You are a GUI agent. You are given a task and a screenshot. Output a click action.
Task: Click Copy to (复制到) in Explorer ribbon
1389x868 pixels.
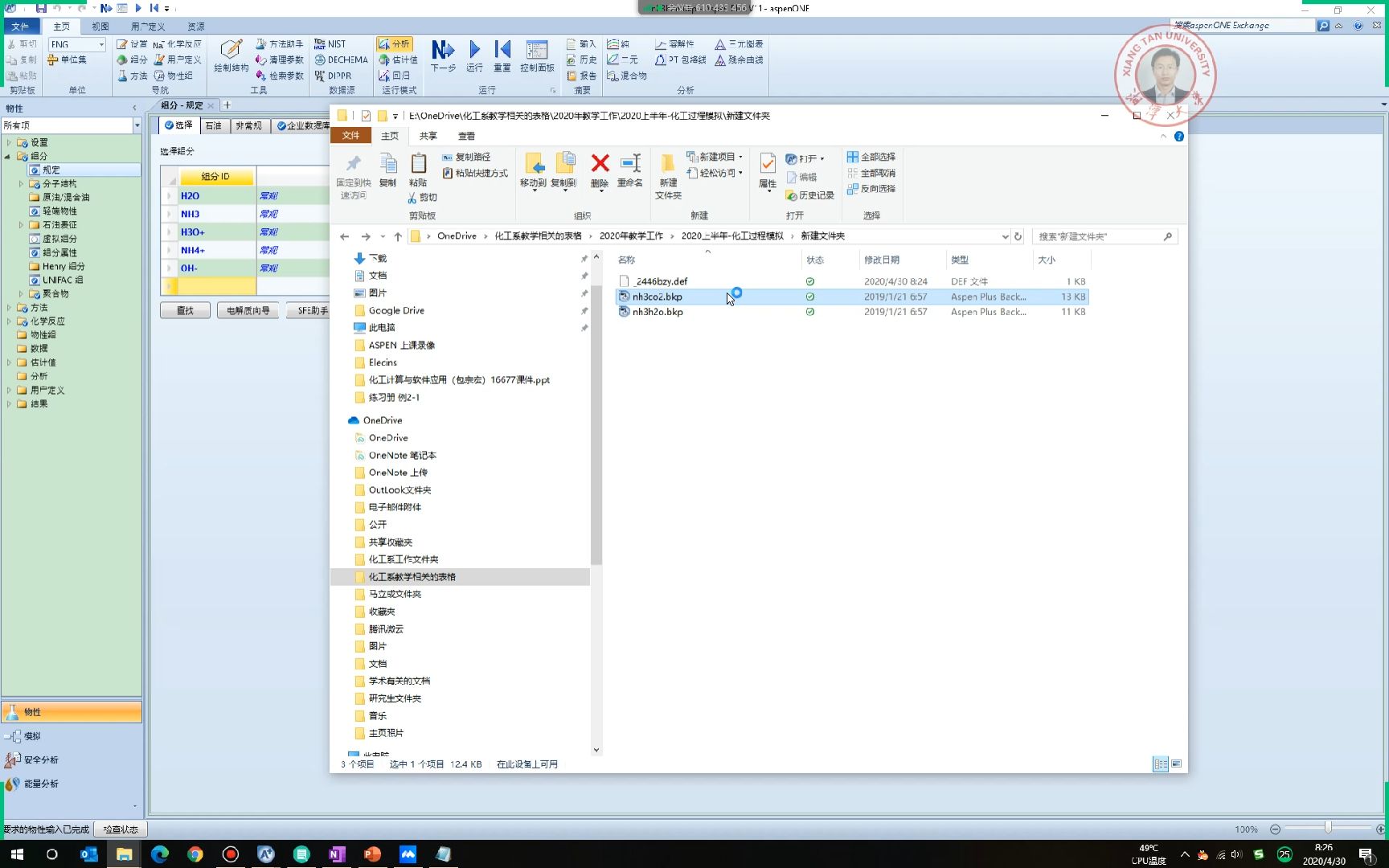[563, 170]
